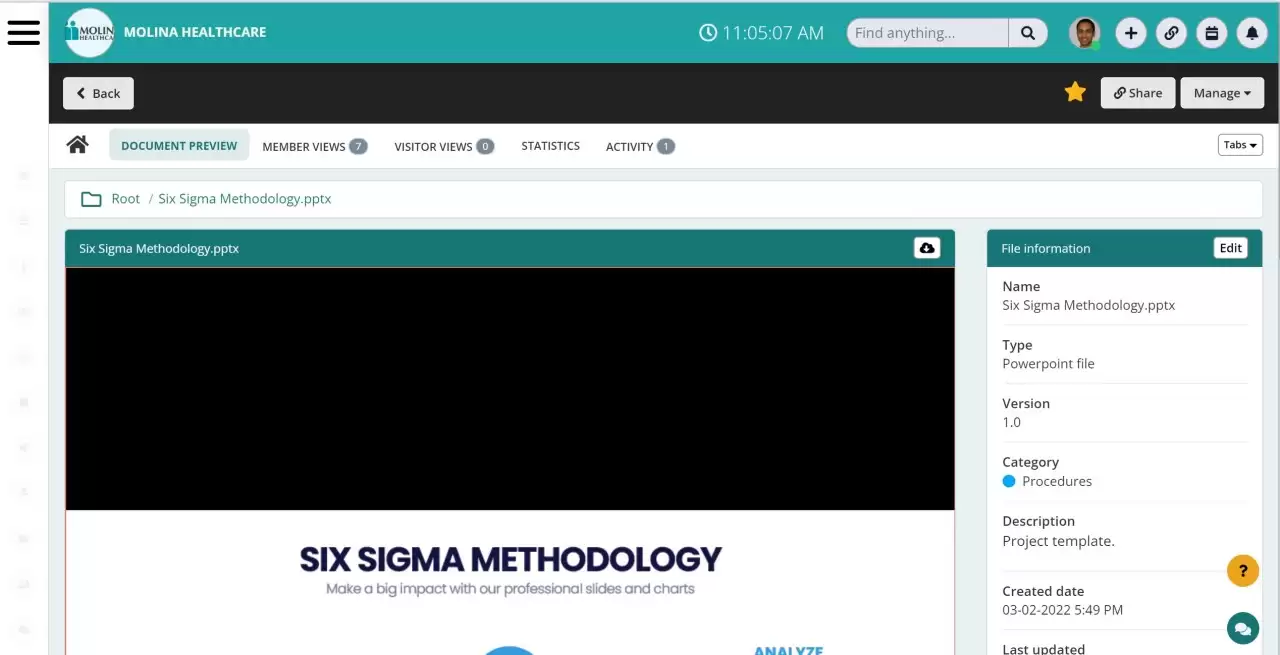Open the calendar icon in the header
This screenshot has height=655, width=1280.
(1211, 33)
